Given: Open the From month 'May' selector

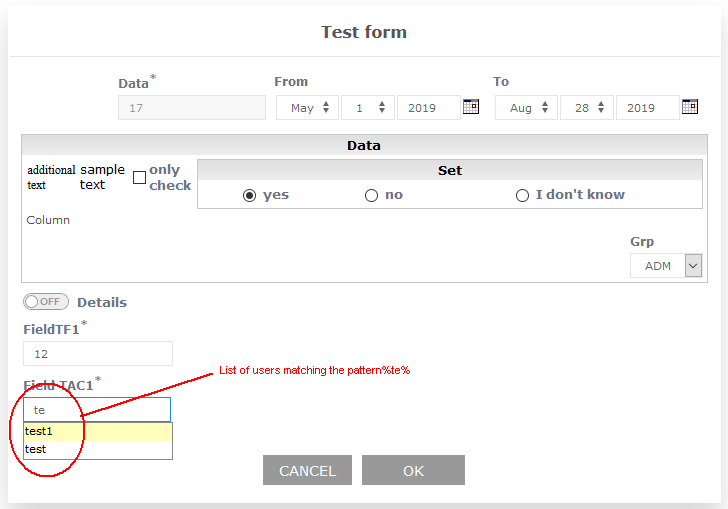Looking at the screenshot, I should [307, 108].
